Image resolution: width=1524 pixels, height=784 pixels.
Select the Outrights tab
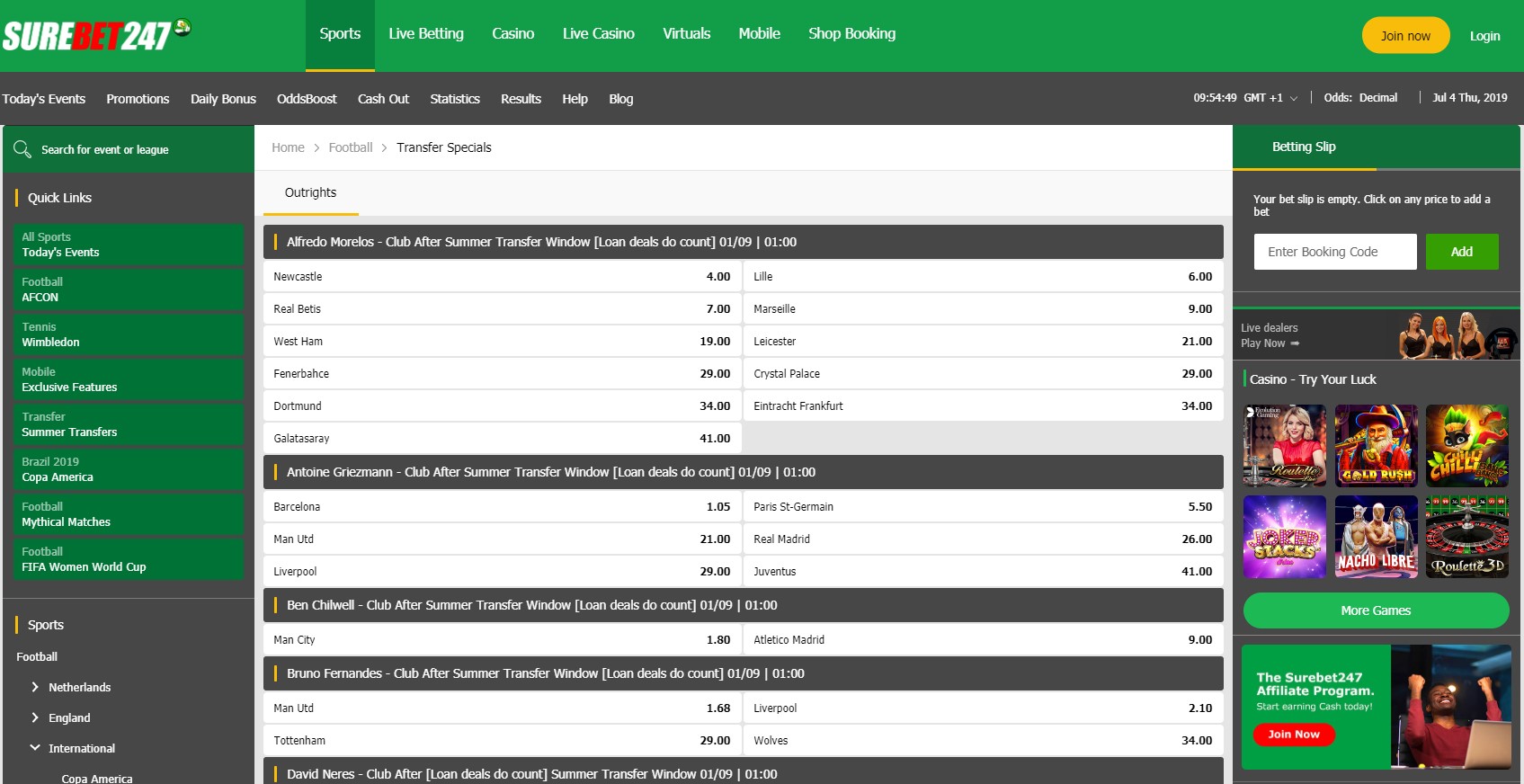point(310,192)
